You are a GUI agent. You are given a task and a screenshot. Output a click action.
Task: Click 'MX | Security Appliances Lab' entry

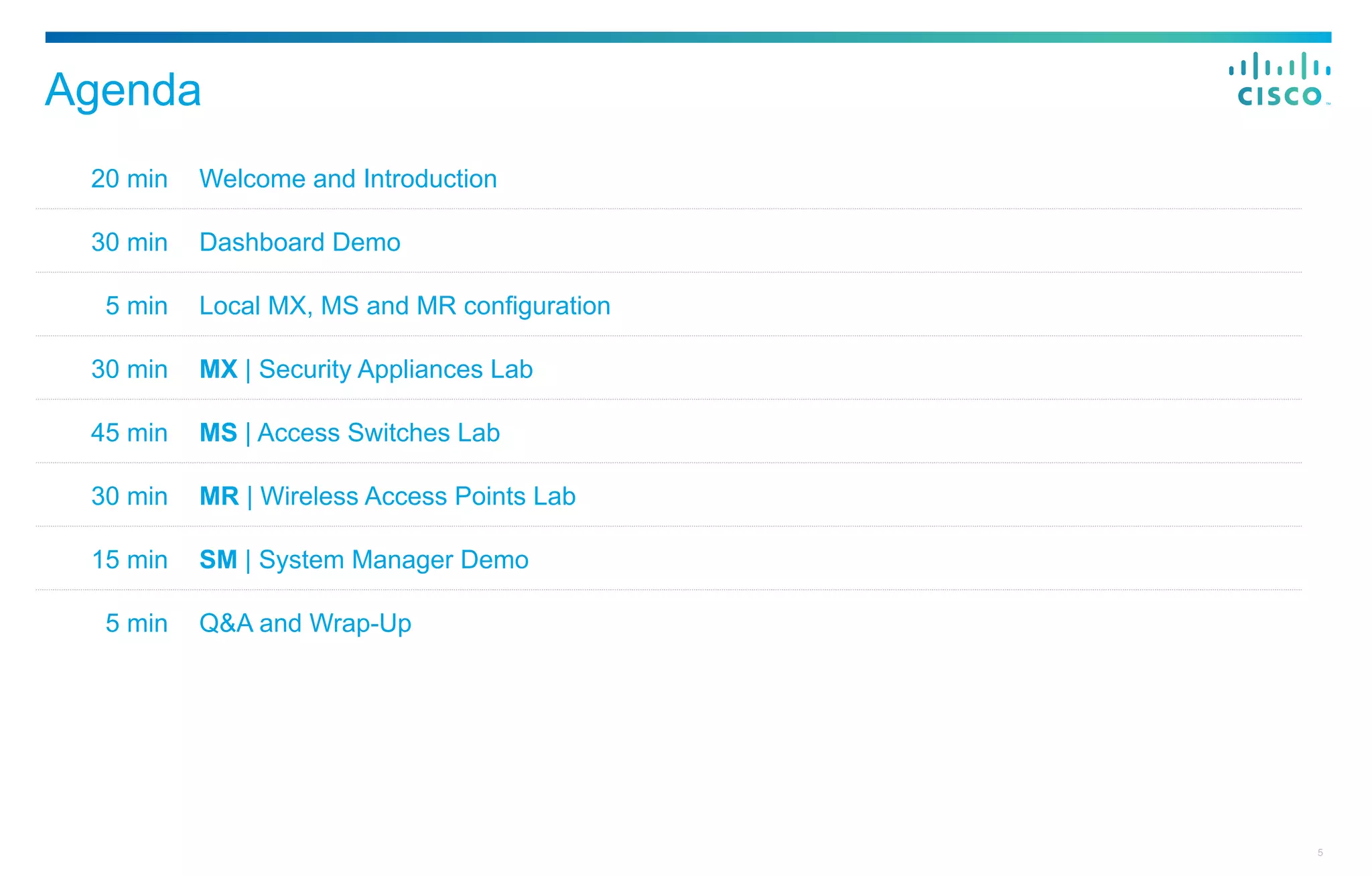pyautogui.click(x=366, y=369)
